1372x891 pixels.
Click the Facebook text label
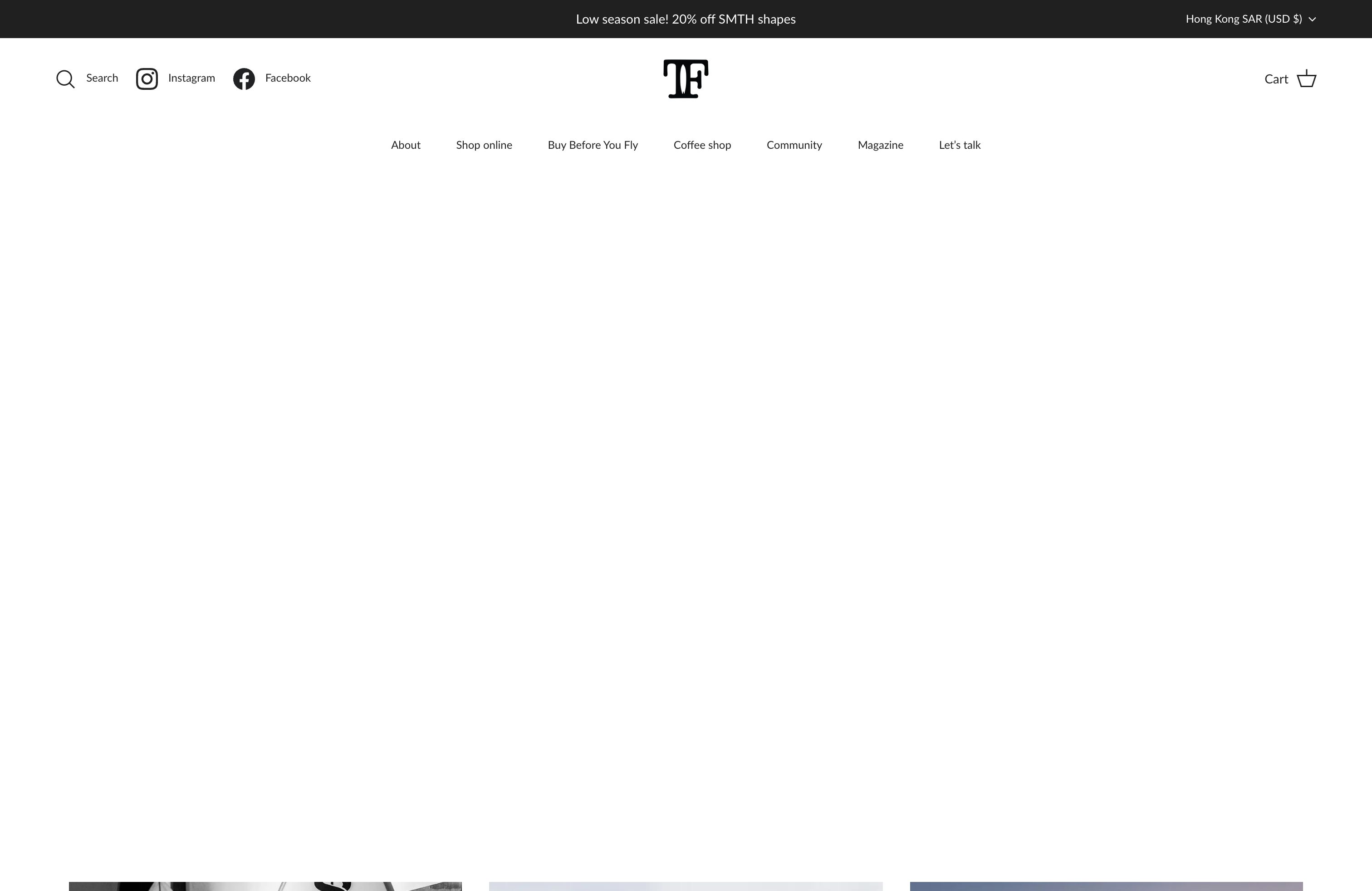point(288,77)
